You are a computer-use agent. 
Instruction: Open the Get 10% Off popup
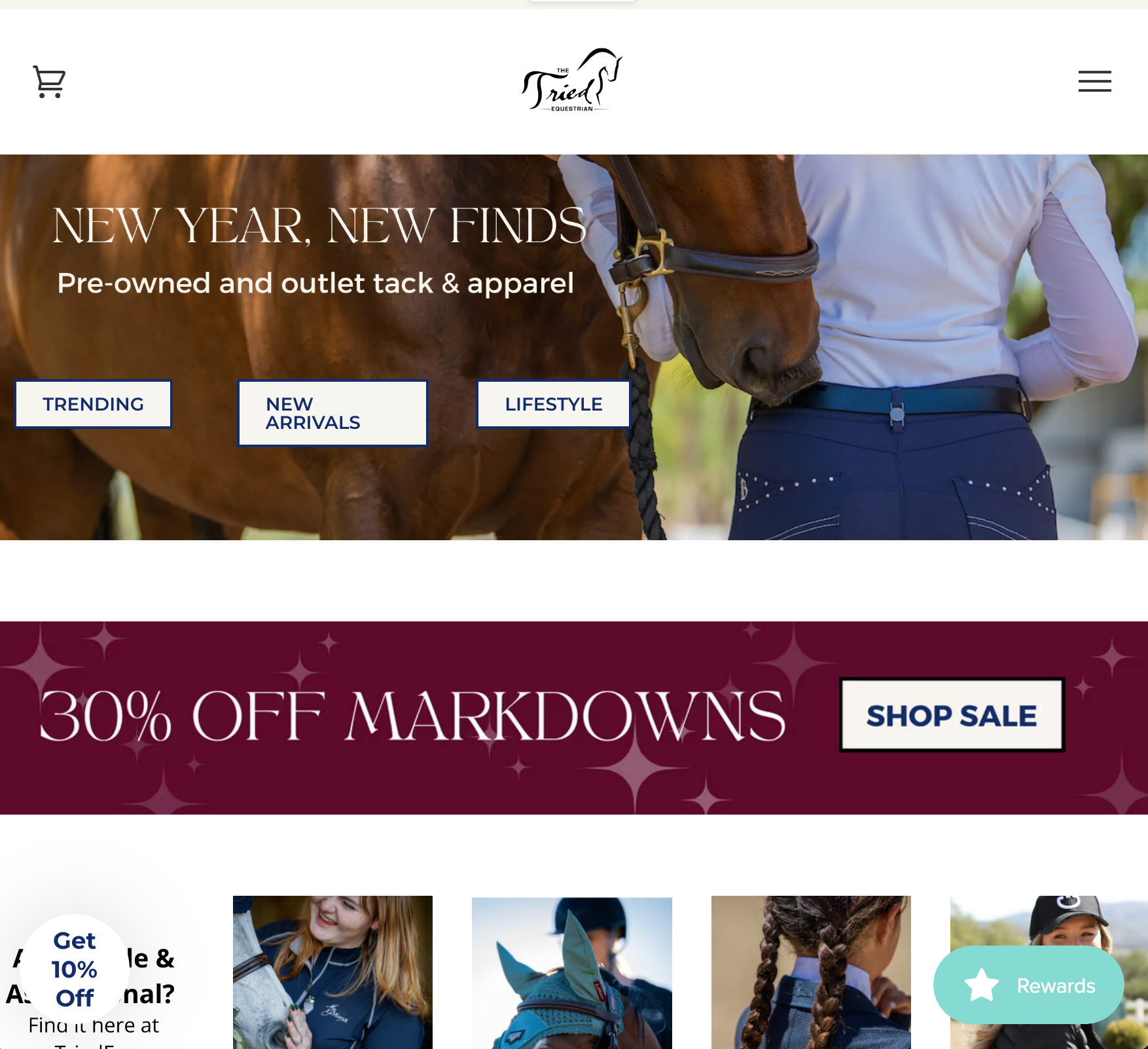click(75, 968)
